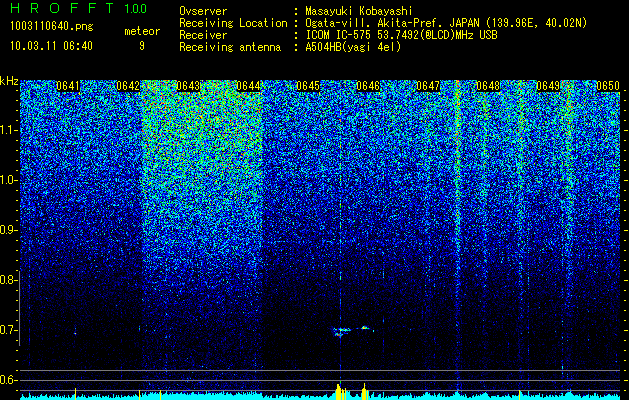Screen dimensions: 629x400
Task: Click the 0645 time marker
Action: [x=308, y=86]
